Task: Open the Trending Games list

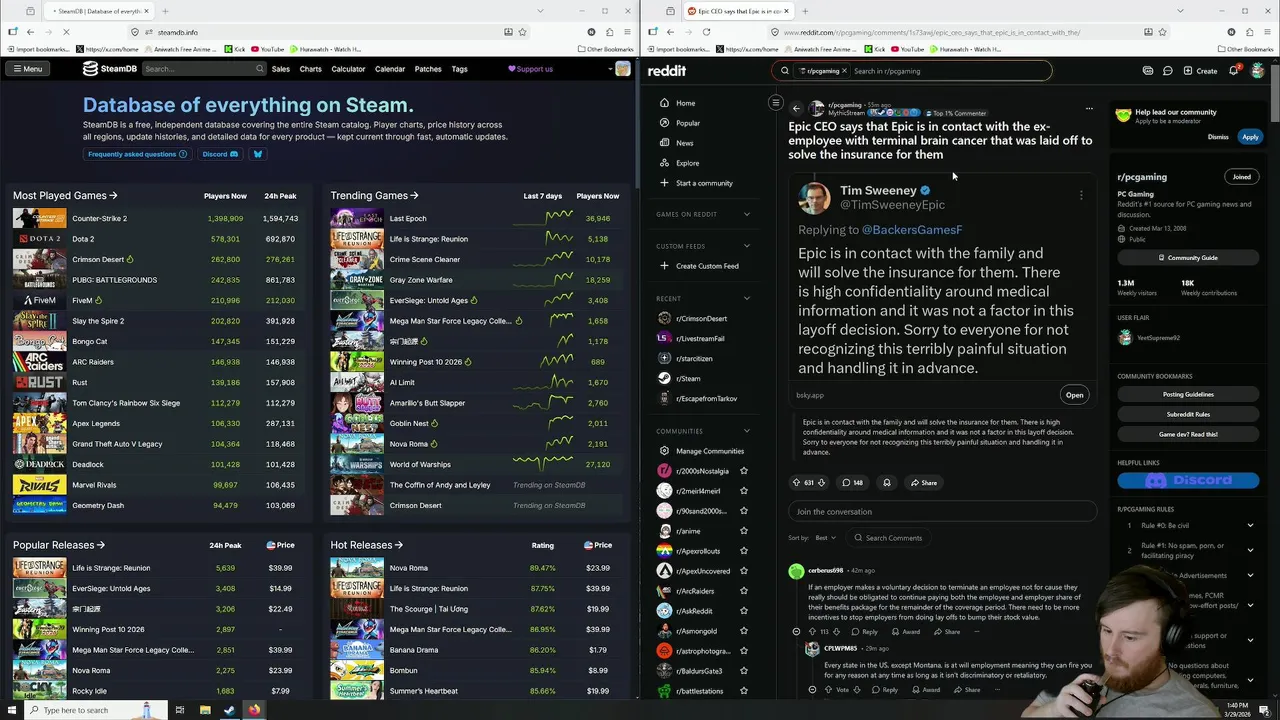Action: coord(374,196)
